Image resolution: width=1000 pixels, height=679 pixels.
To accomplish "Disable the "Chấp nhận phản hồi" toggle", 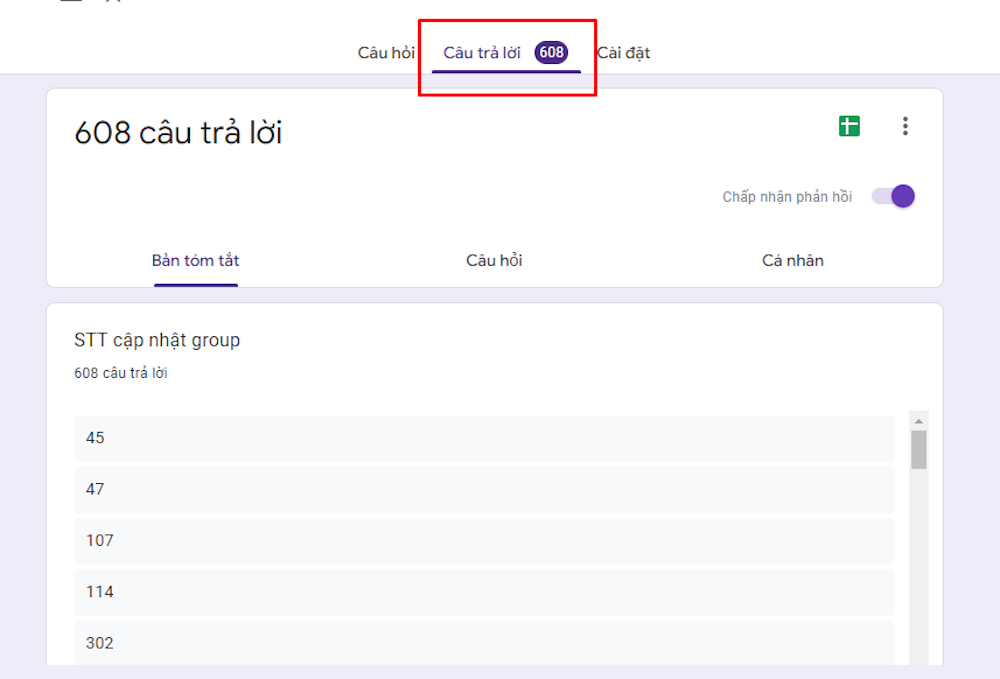I will (x=891, y=196).
